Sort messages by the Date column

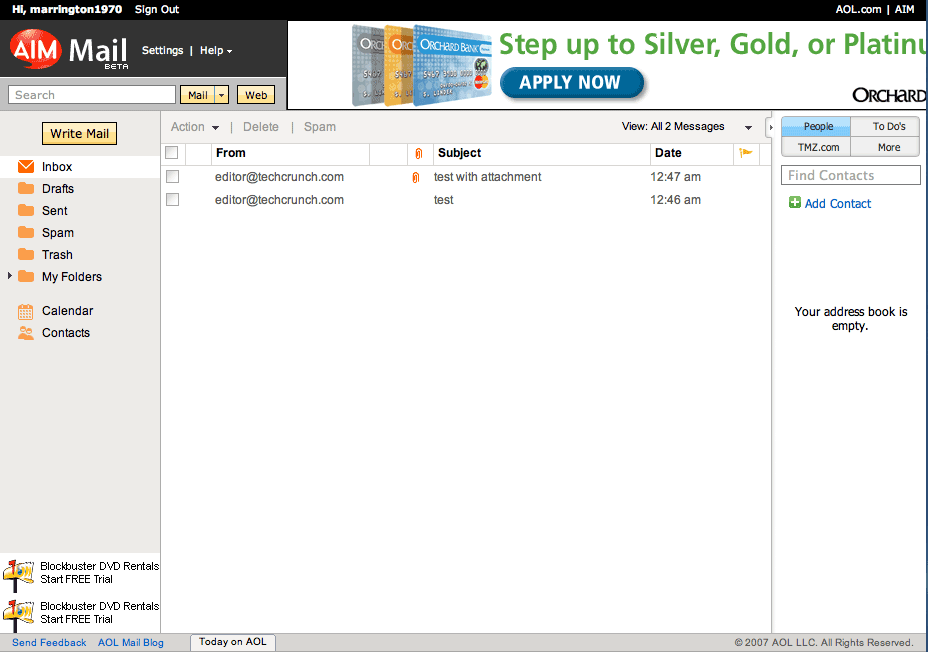(x=668, y=153)
